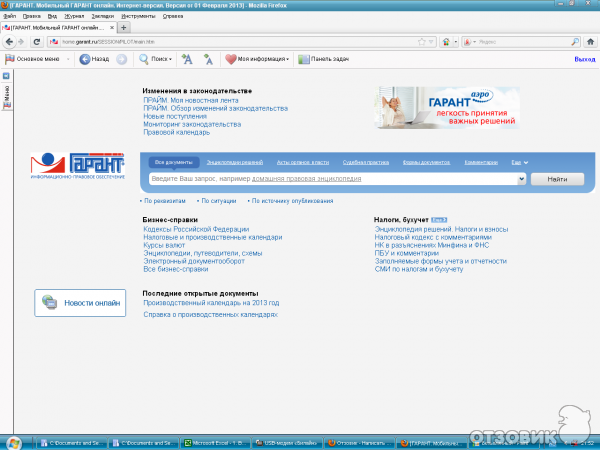Click the Гарант аэро banner
Viewport: 600px width, 450px height.
point(447,108)
